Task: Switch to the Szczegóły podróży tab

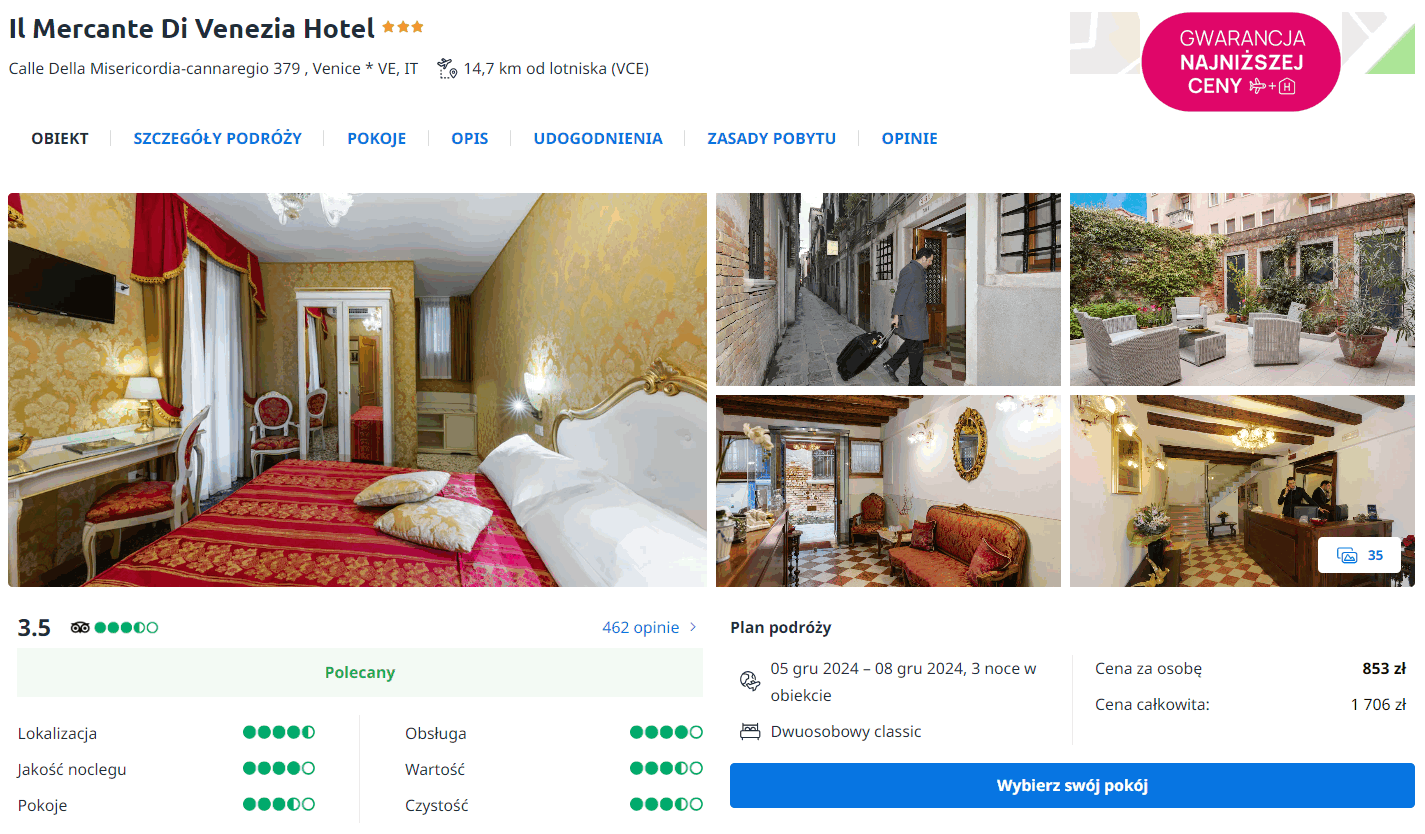Action: click(218, 139)
